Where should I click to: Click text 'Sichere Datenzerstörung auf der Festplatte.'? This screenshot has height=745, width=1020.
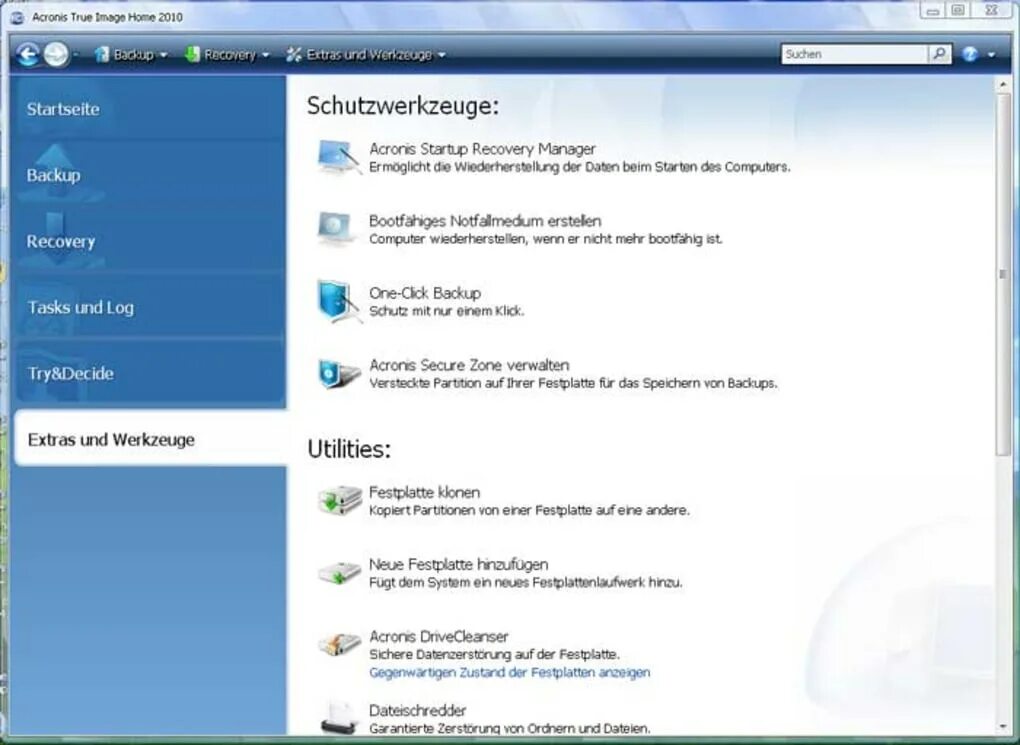point(494,654)
